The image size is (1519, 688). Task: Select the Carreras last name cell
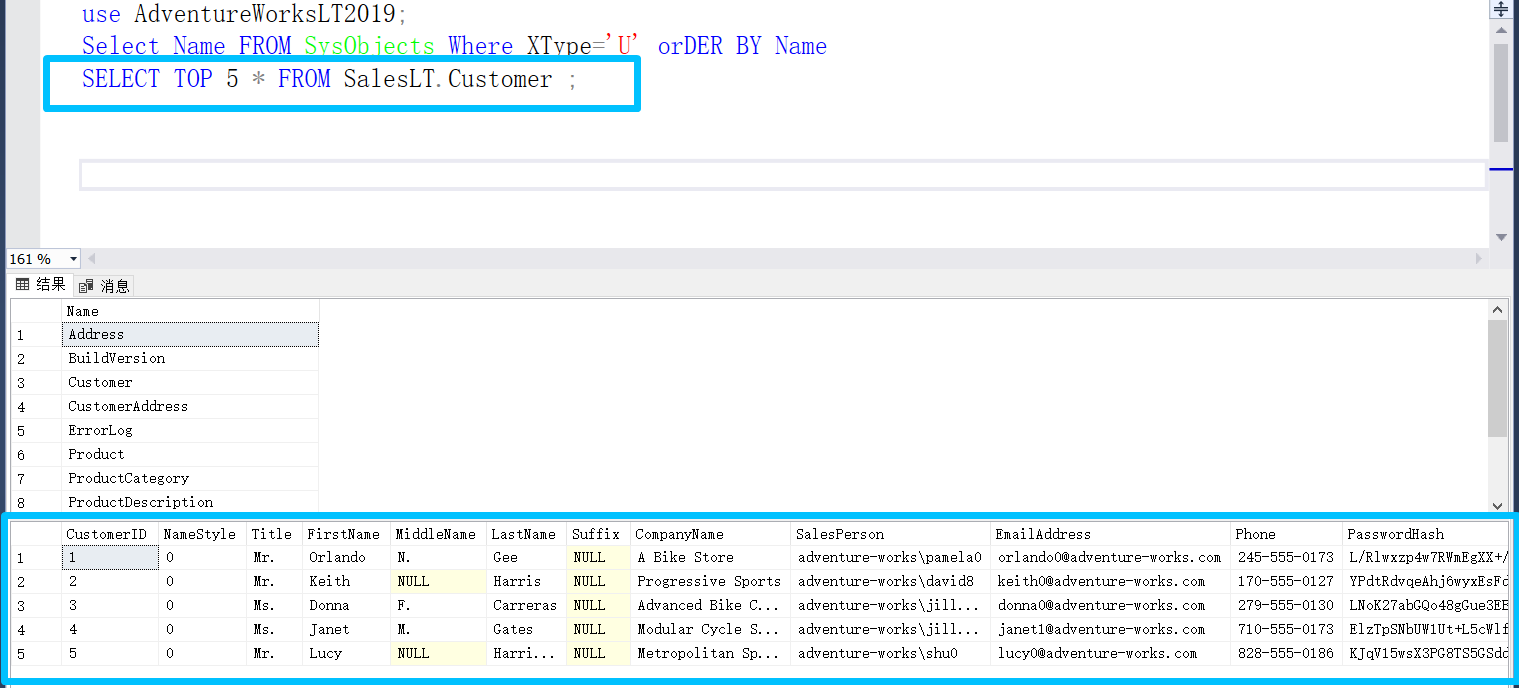point(526,605)
